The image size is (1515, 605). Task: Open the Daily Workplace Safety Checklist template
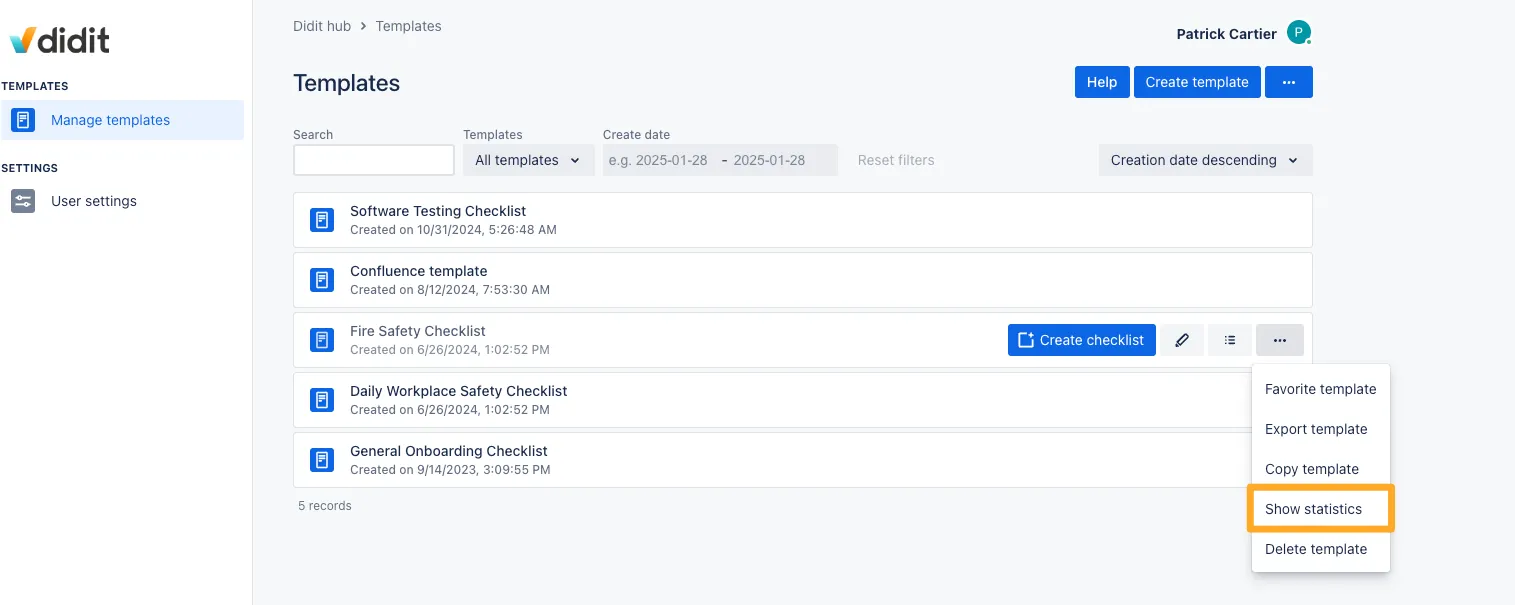770,400
